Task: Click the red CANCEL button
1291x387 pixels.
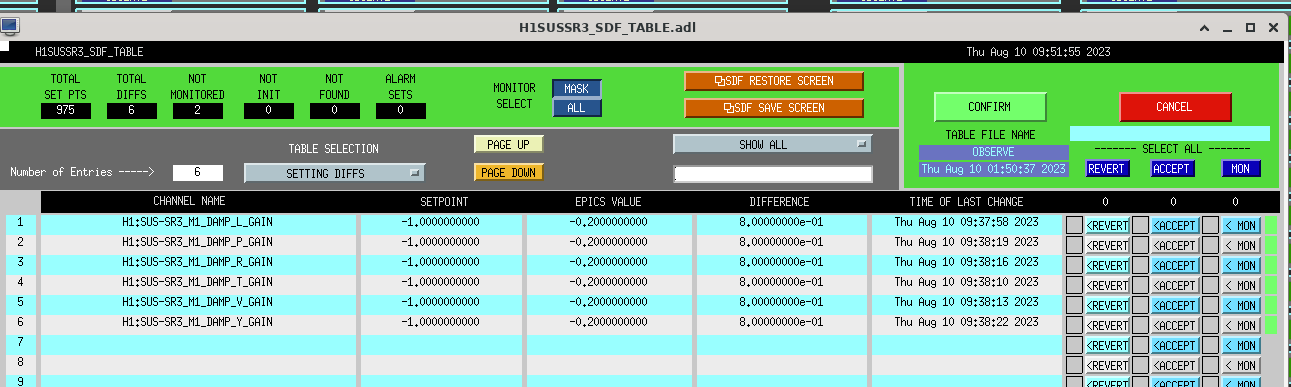Action: (1174, 107)
